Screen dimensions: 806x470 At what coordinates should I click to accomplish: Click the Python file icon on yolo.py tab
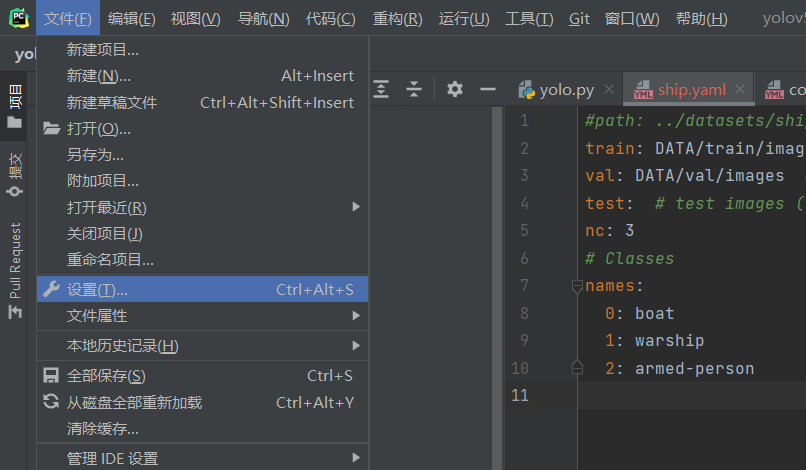point(526,90)
